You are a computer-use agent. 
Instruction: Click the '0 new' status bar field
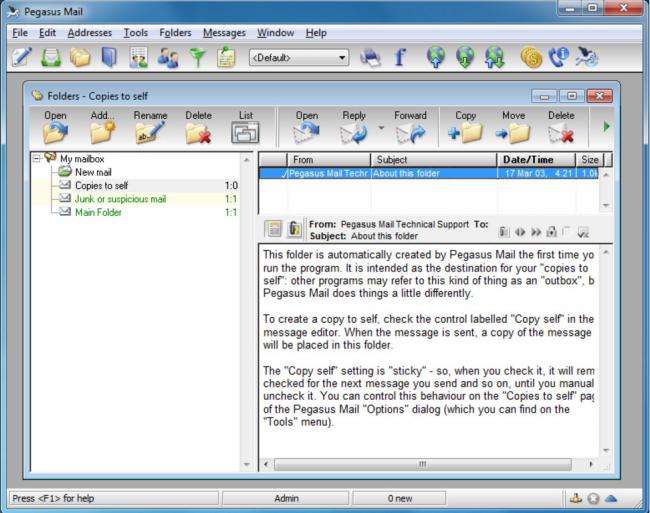(400, 498)
